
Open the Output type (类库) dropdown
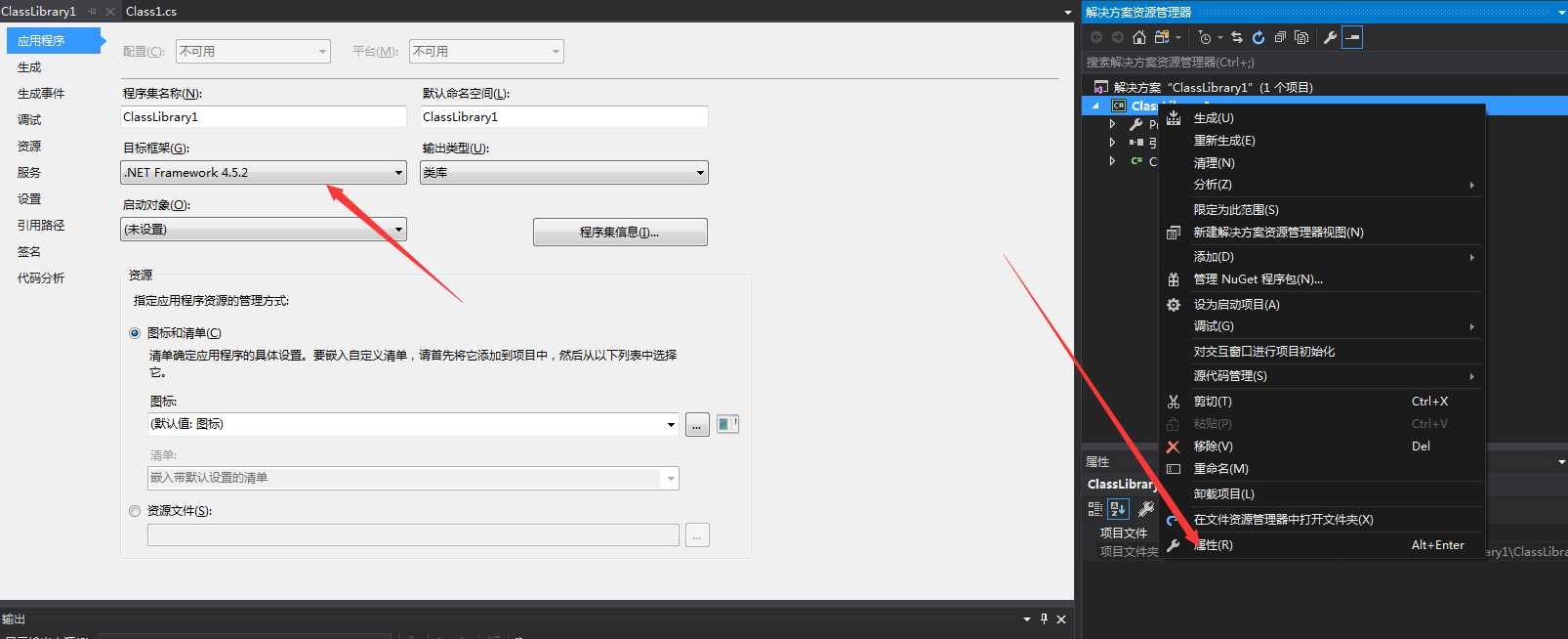564,173
